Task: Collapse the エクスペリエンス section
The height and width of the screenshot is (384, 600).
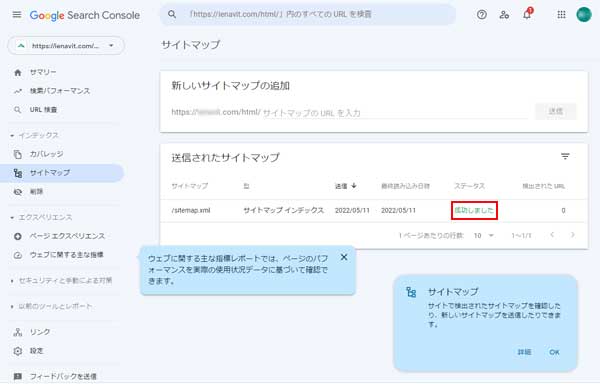Action: click(x=41, y=217)
